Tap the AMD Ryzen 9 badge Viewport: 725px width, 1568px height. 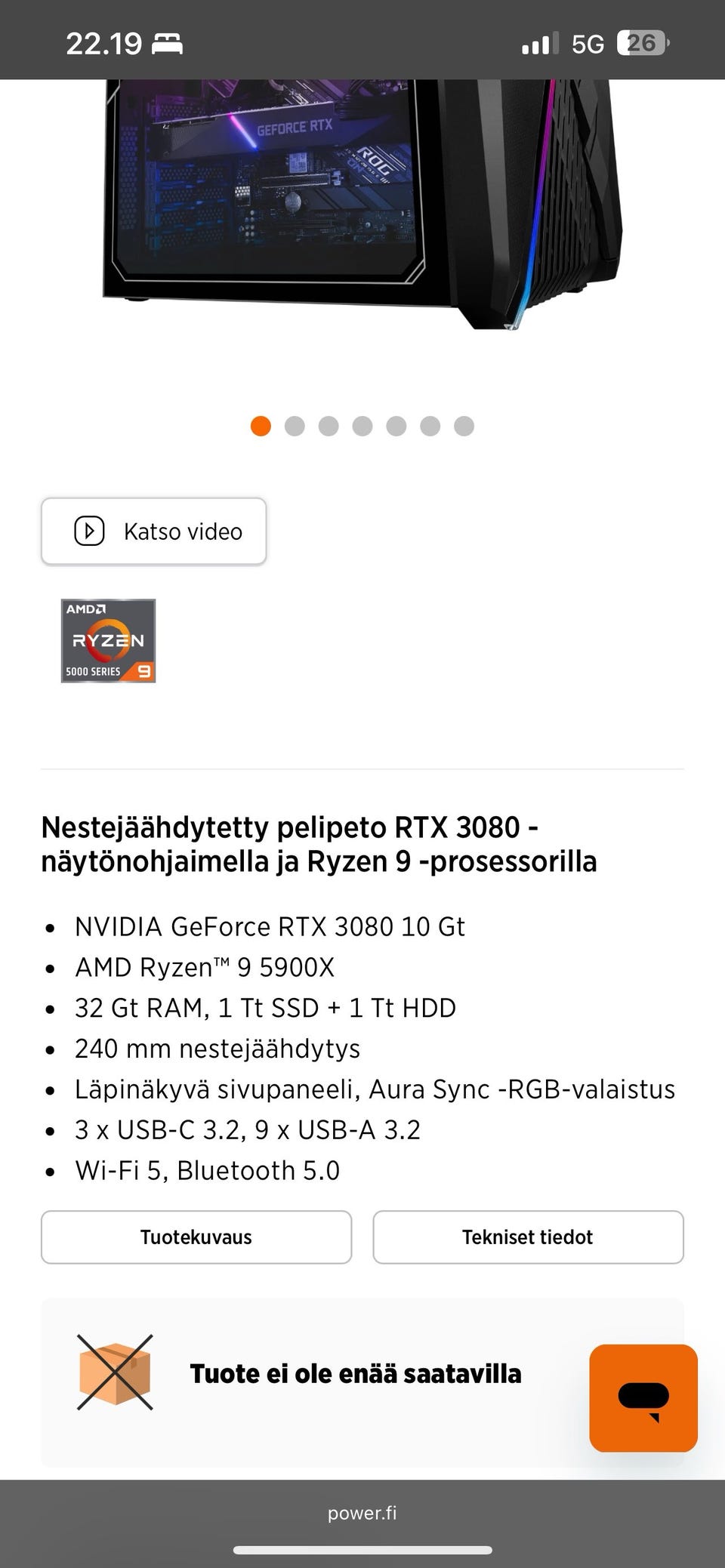pos(108,641)
